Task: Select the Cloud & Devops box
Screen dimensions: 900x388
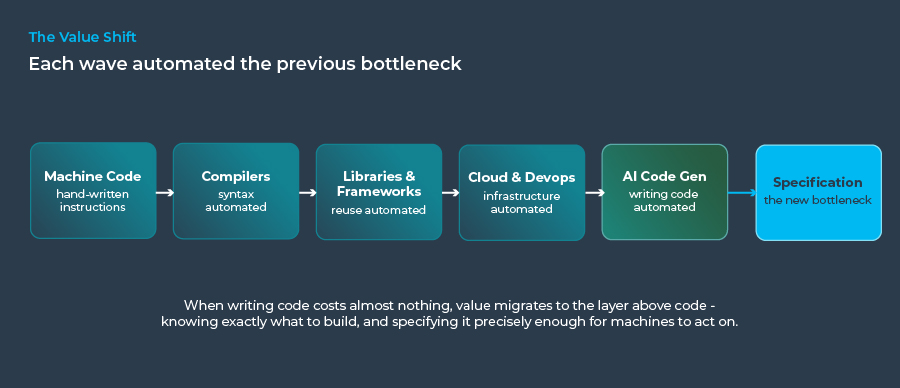Action: pyautogui.click(x=522, y=192)
